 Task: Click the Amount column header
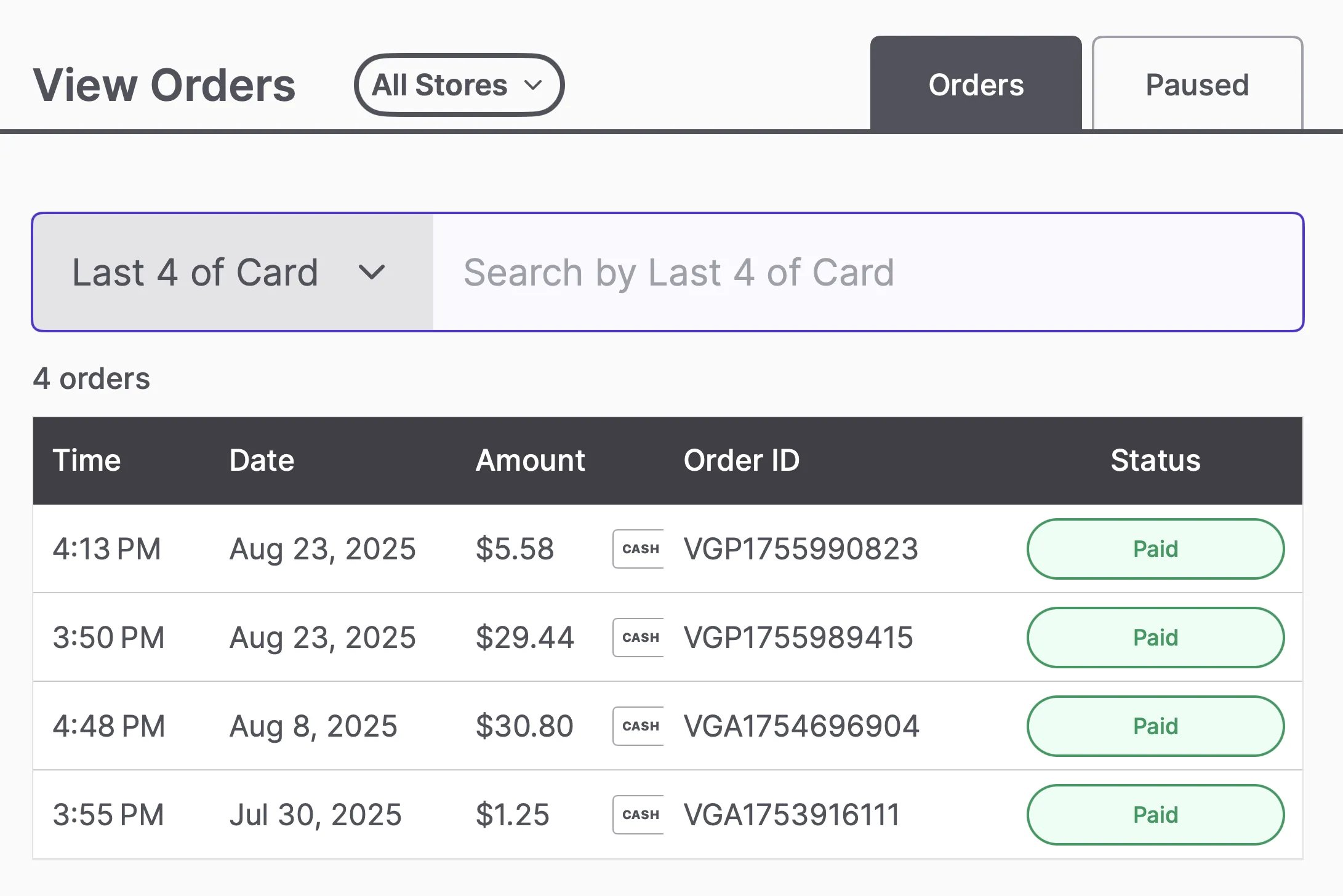tap(530, 460)
